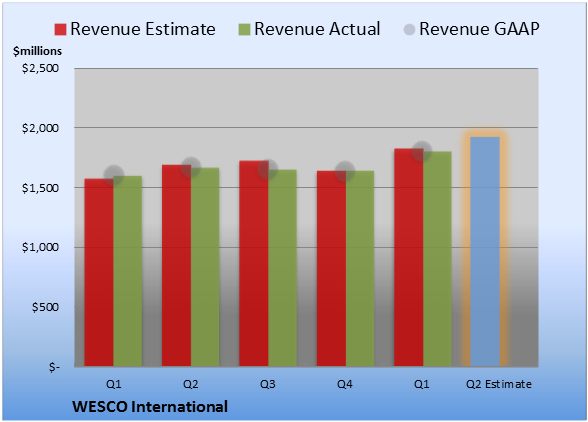Viewport: 588px width, 422px height.
Task: Click the "WESCO International" chart title
Action: tap(150, 407)
